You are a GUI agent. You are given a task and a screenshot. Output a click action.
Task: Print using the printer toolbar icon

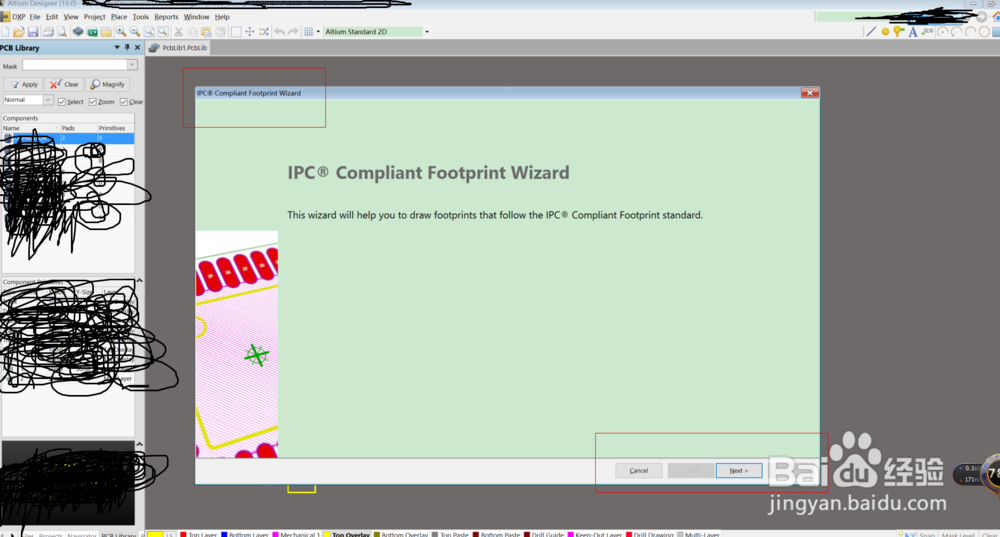[48, 32]
